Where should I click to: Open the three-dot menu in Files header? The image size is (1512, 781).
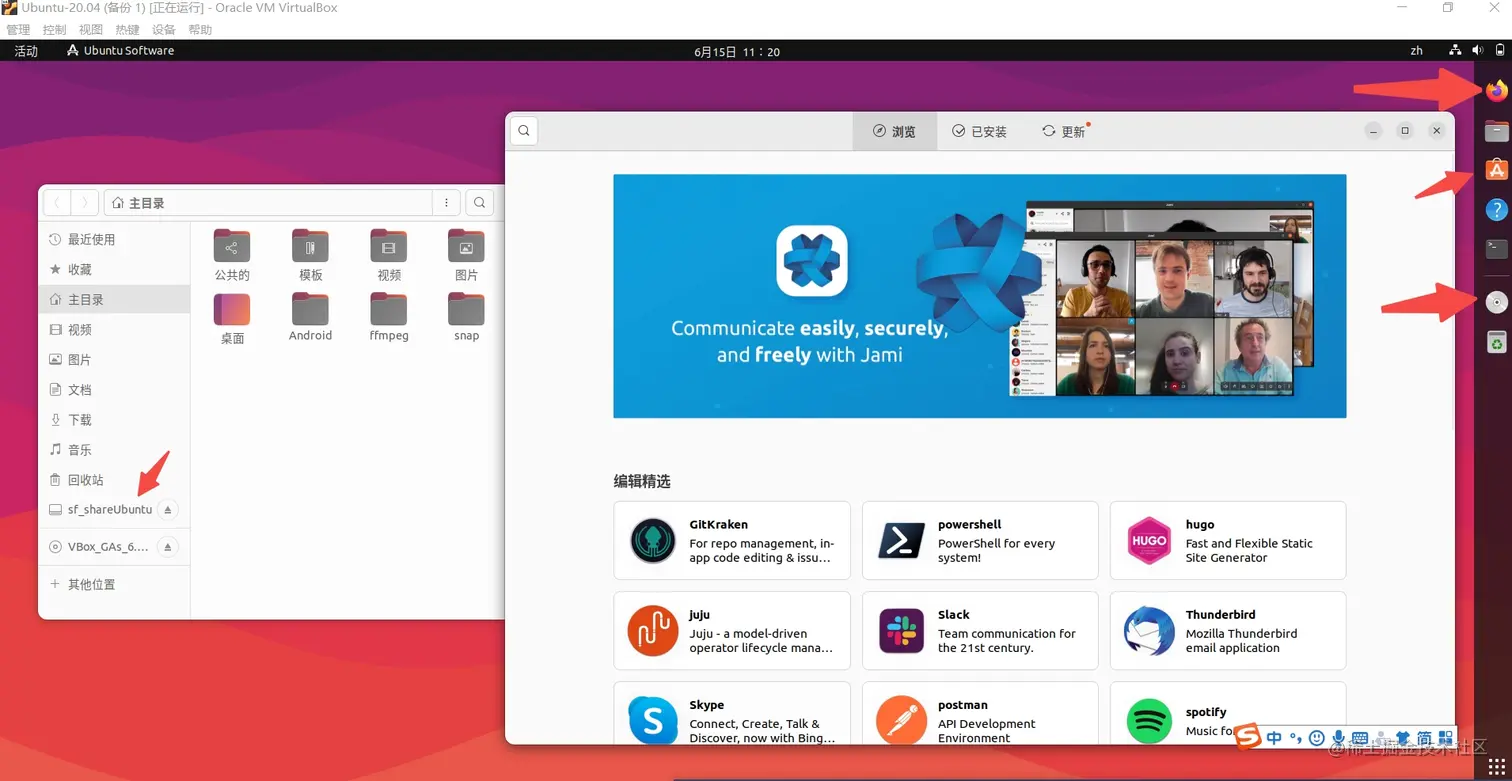(x=446, y=203)
